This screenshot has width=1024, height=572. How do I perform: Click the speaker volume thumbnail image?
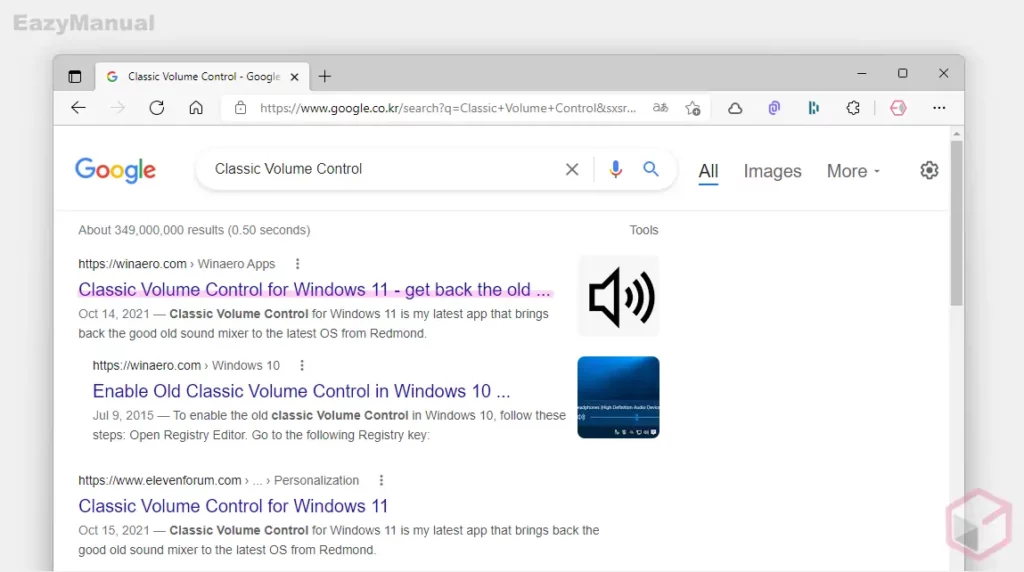click(x=619, y=296)
